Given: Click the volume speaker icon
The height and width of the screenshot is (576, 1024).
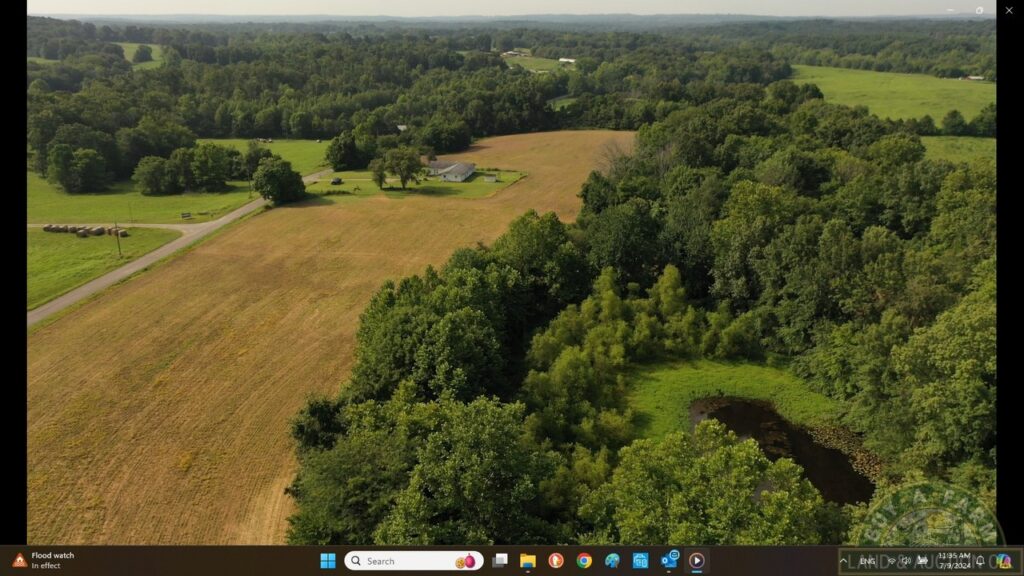Looking at the screenshot, I should point(906,561).
